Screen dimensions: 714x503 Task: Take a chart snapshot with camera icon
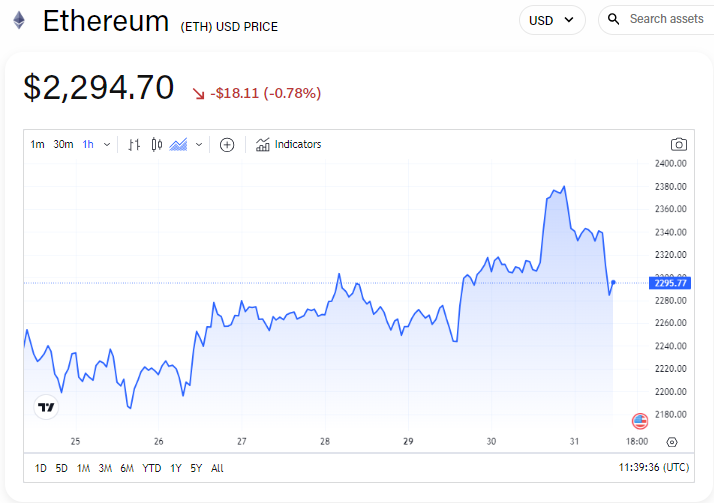coord(679,144)
